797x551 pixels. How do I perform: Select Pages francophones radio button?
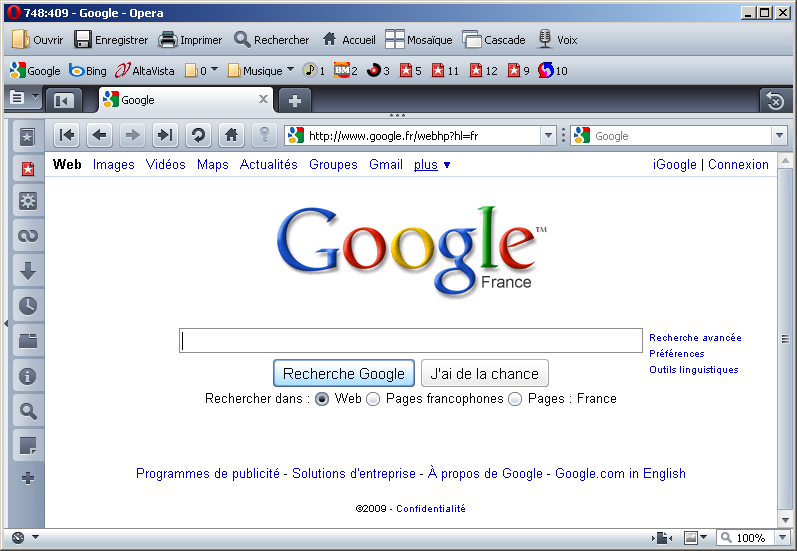point(373,399)
